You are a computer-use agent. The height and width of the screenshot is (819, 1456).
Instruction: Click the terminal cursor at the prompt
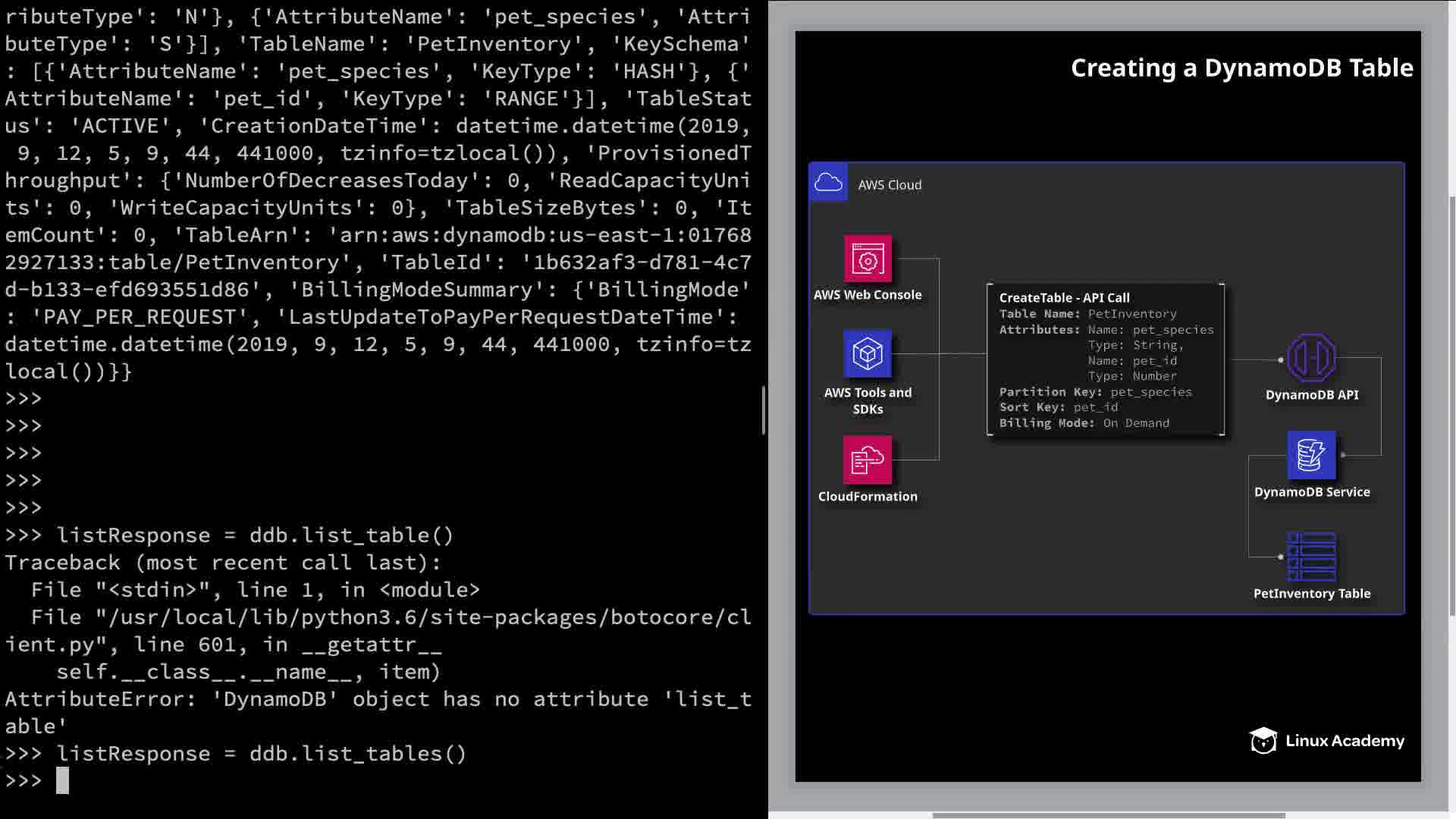pos(62,780)
